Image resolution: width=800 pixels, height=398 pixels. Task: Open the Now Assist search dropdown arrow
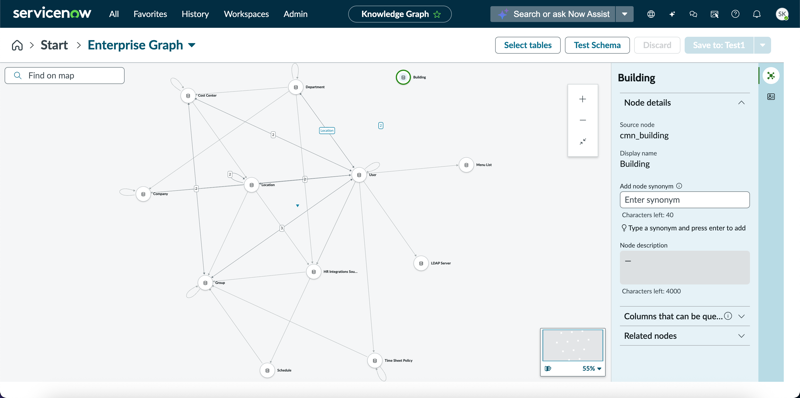pos(625,14)
